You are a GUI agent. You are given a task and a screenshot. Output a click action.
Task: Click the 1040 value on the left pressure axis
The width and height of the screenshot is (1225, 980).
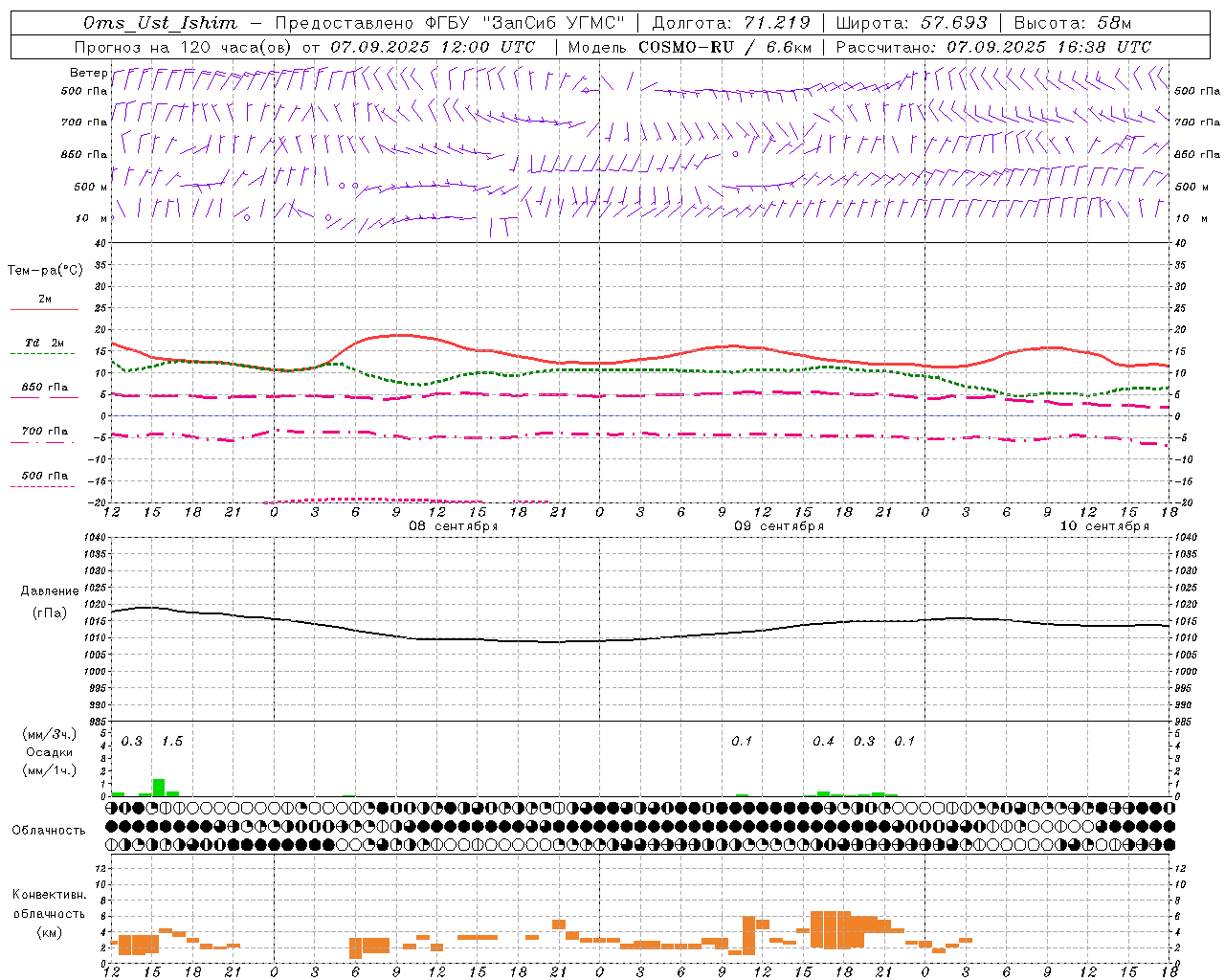[94, 538]
